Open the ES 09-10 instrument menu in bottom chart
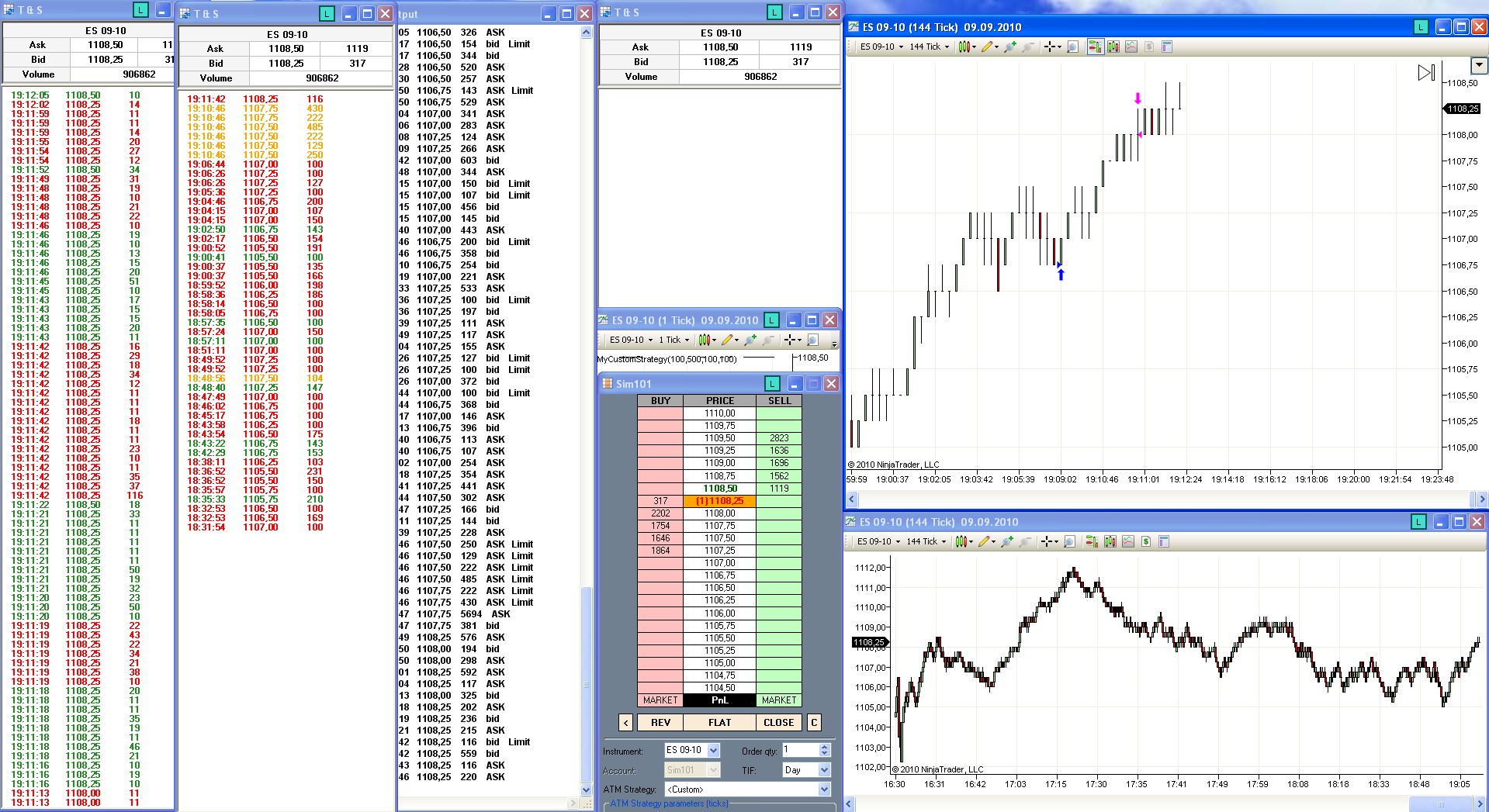 pos(878,541)
